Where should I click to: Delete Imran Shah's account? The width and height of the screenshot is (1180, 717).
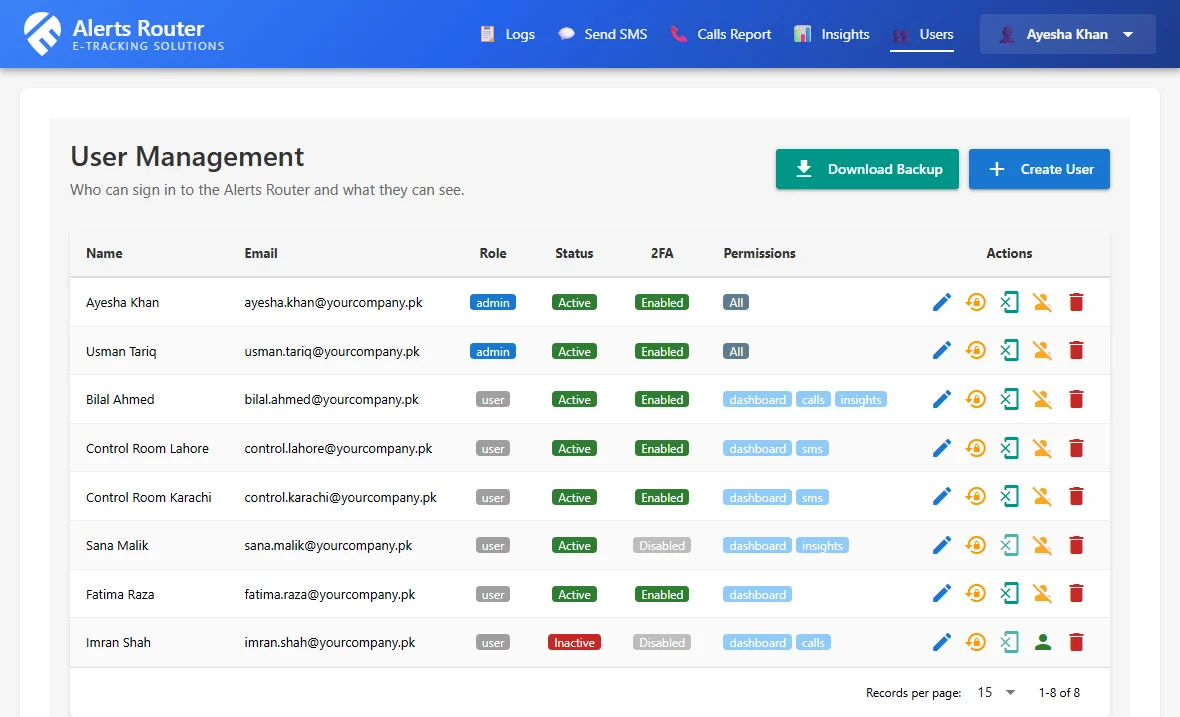(x=1076, y=643)
